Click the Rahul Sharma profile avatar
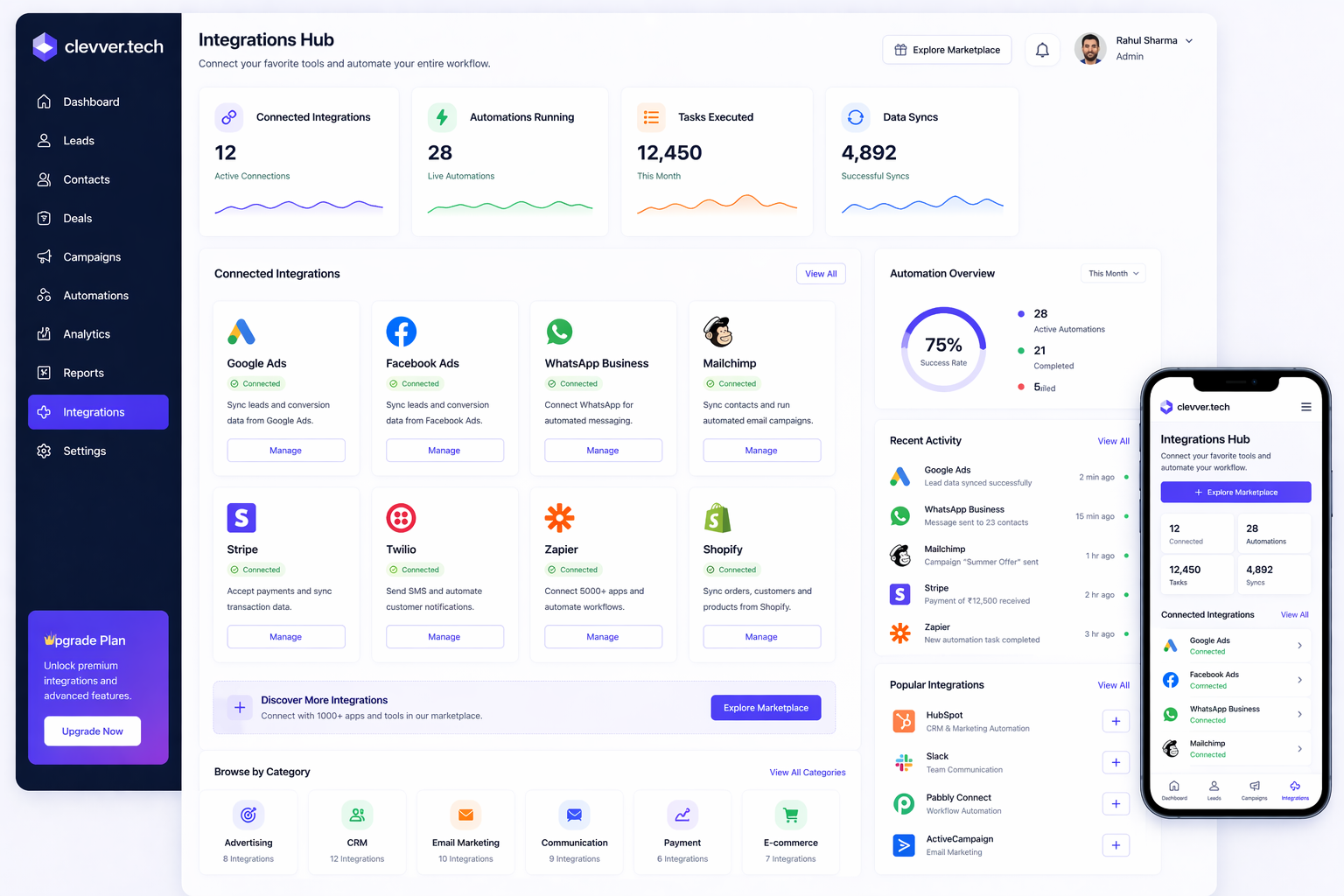 pyautogui.click(x=1089, y=49)
